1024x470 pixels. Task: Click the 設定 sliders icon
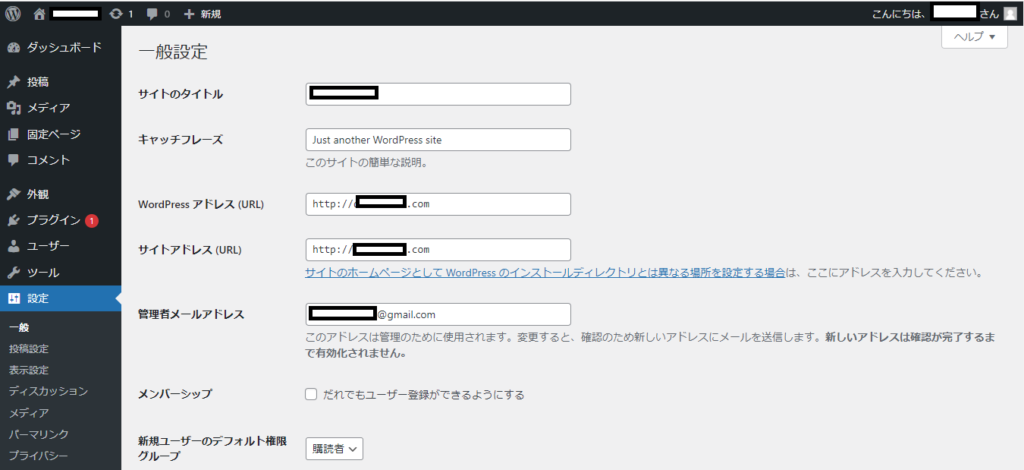[13, 298]
